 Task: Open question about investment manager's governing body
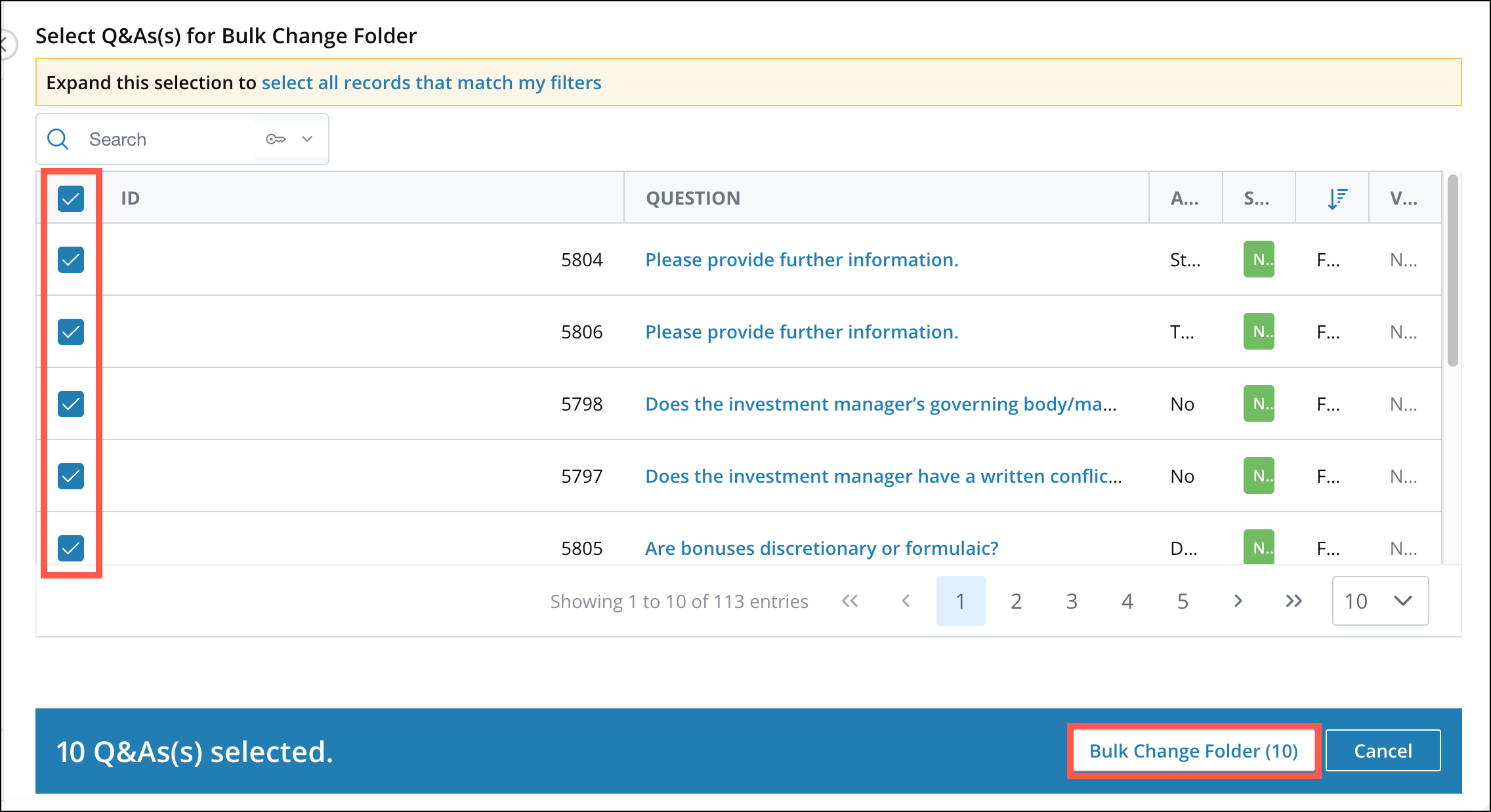[881, 404]
